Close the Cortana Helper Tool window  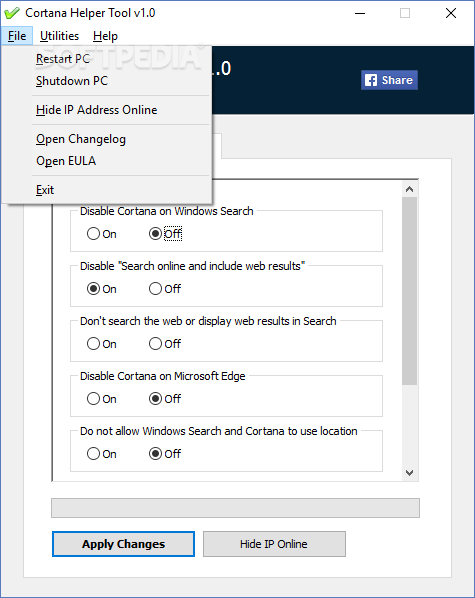451,13
